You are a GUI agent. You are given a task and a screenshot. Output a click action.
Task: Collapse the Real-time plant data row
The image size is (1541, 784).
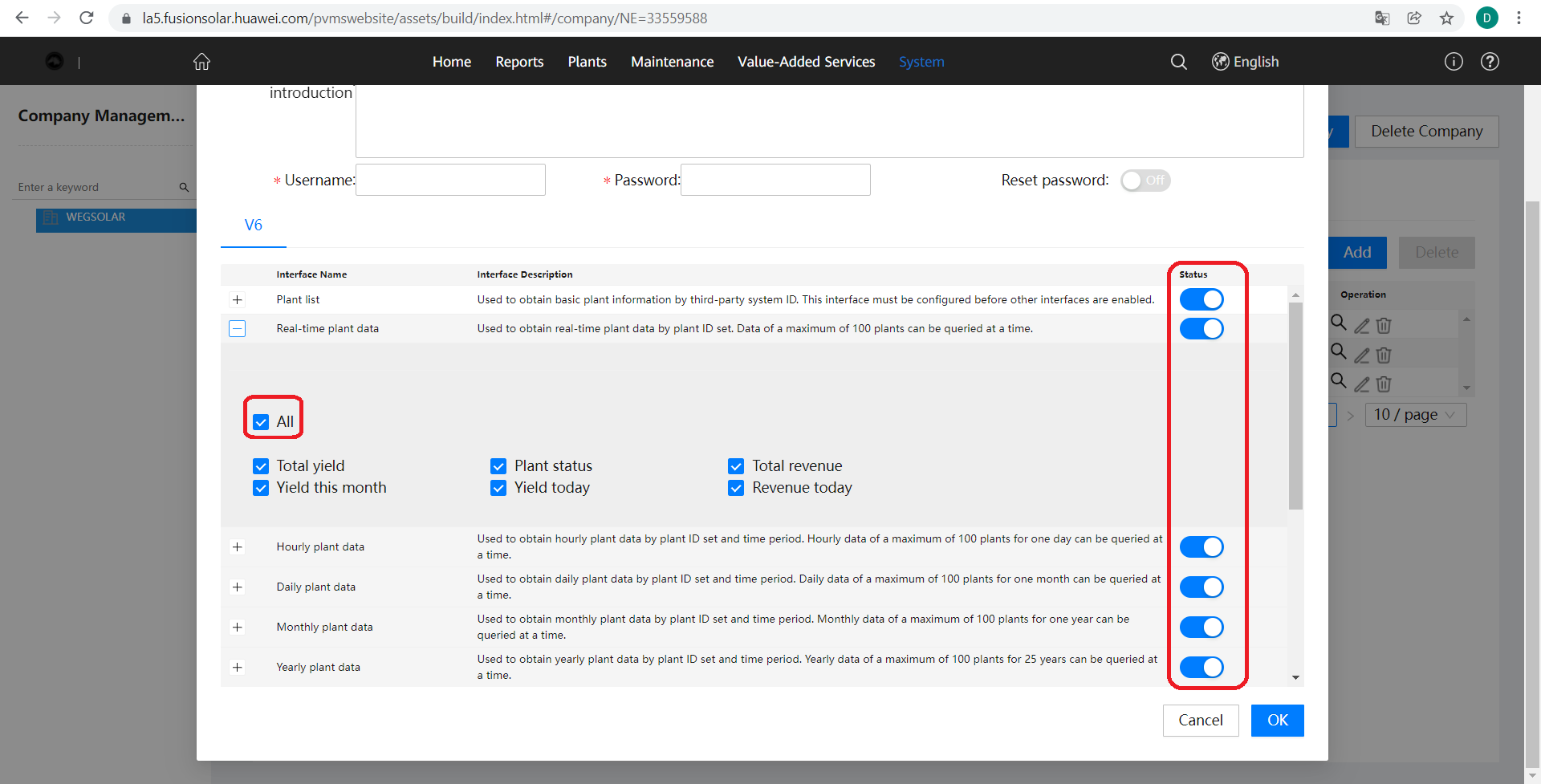237,329
